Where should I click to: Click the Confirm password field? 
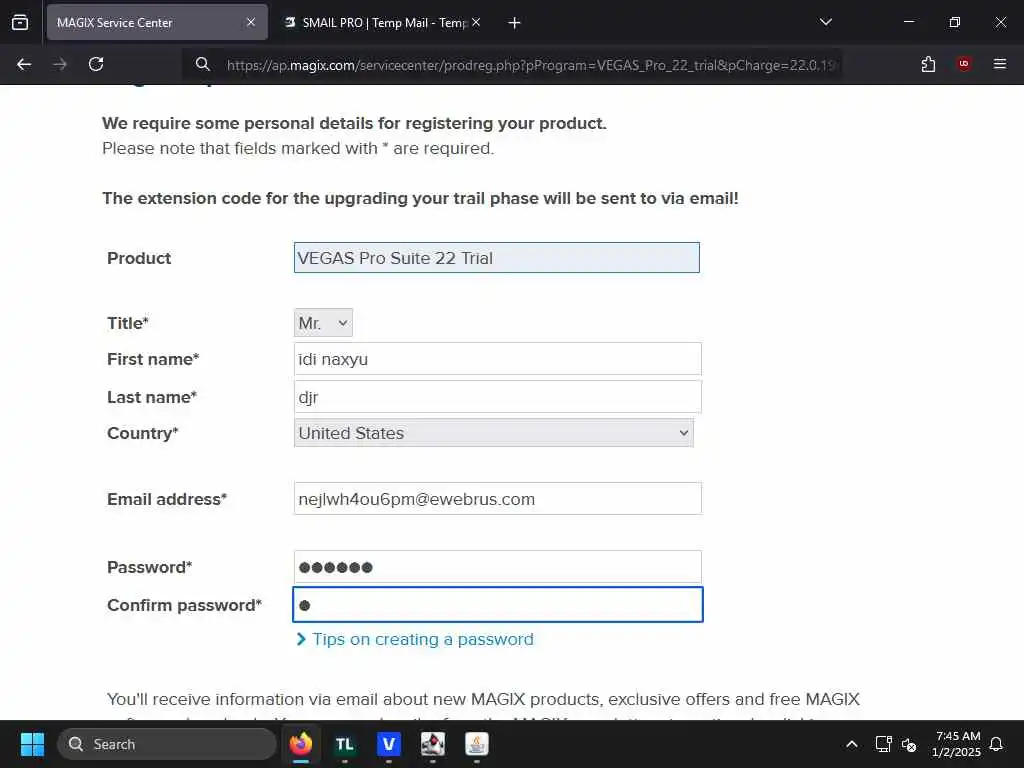pos(498,604)
